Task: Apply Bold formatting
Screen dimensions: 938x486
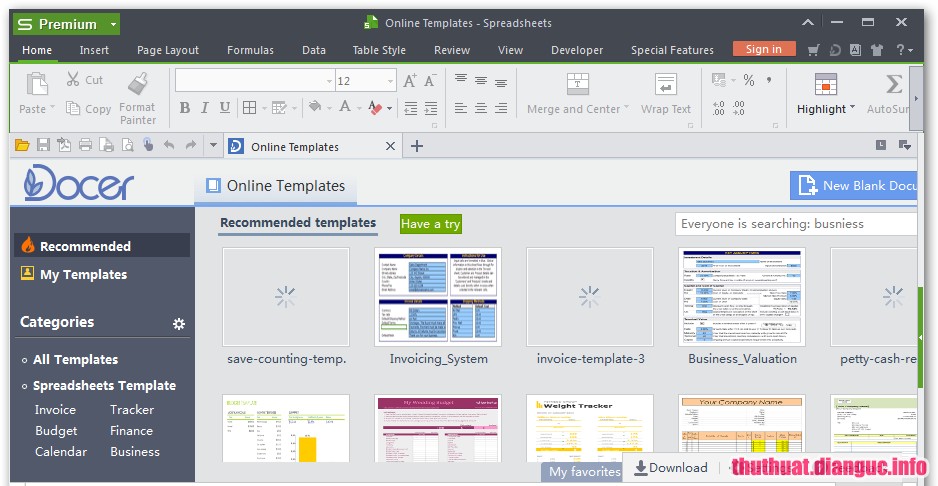Action: point(185,108)
